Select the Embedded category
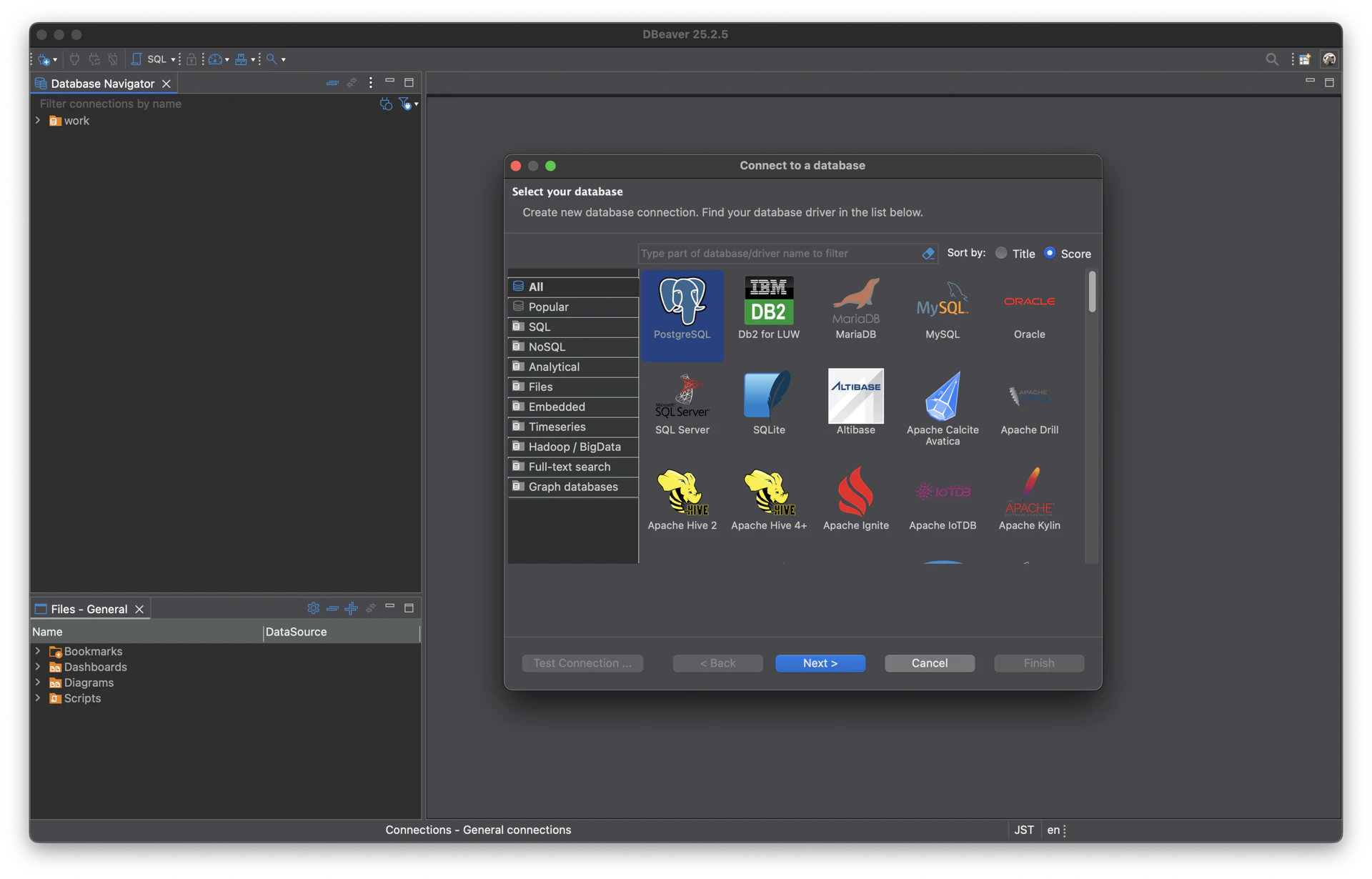The height and width of the screenshot is (879, 1372). coord(573,407)
